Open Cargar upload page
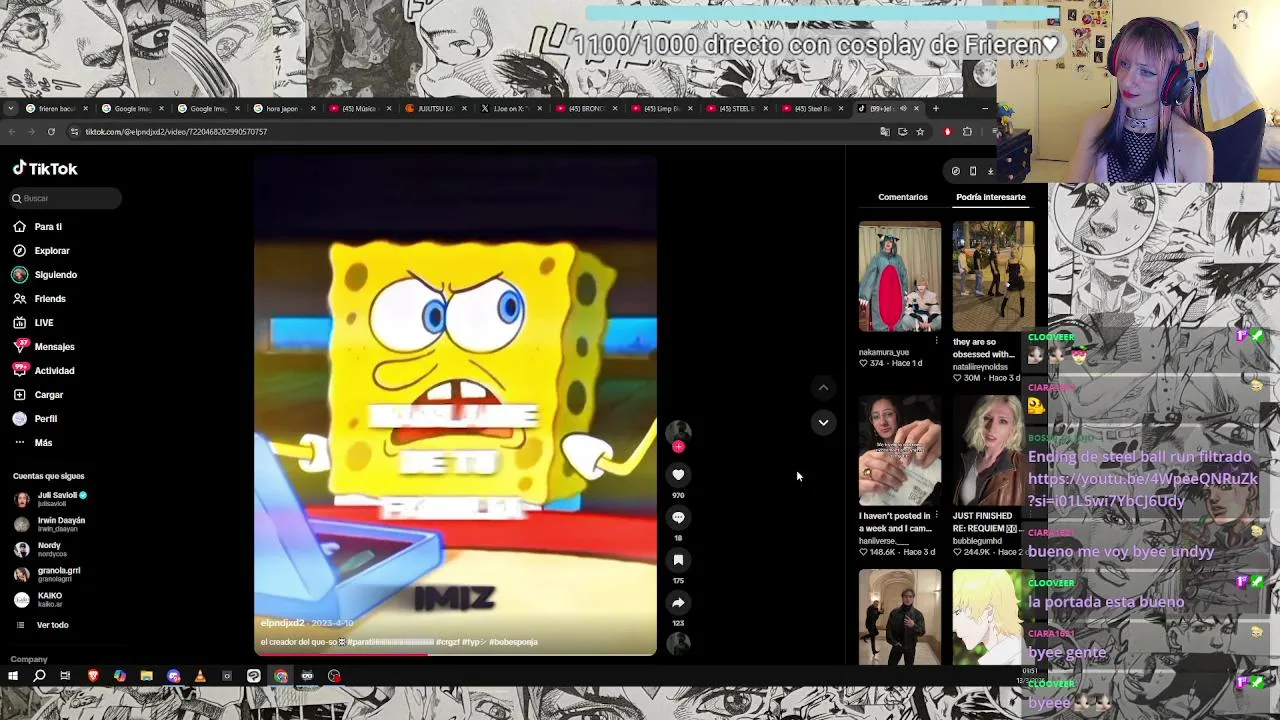1280x720 pixels. (x=48, y=395)
